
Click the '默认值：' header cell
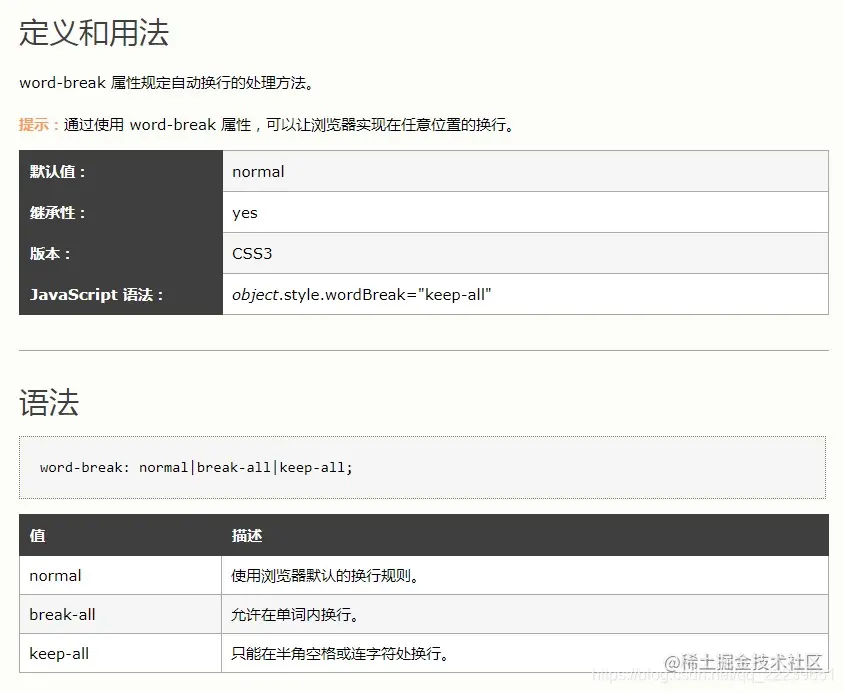coord(121,172)
